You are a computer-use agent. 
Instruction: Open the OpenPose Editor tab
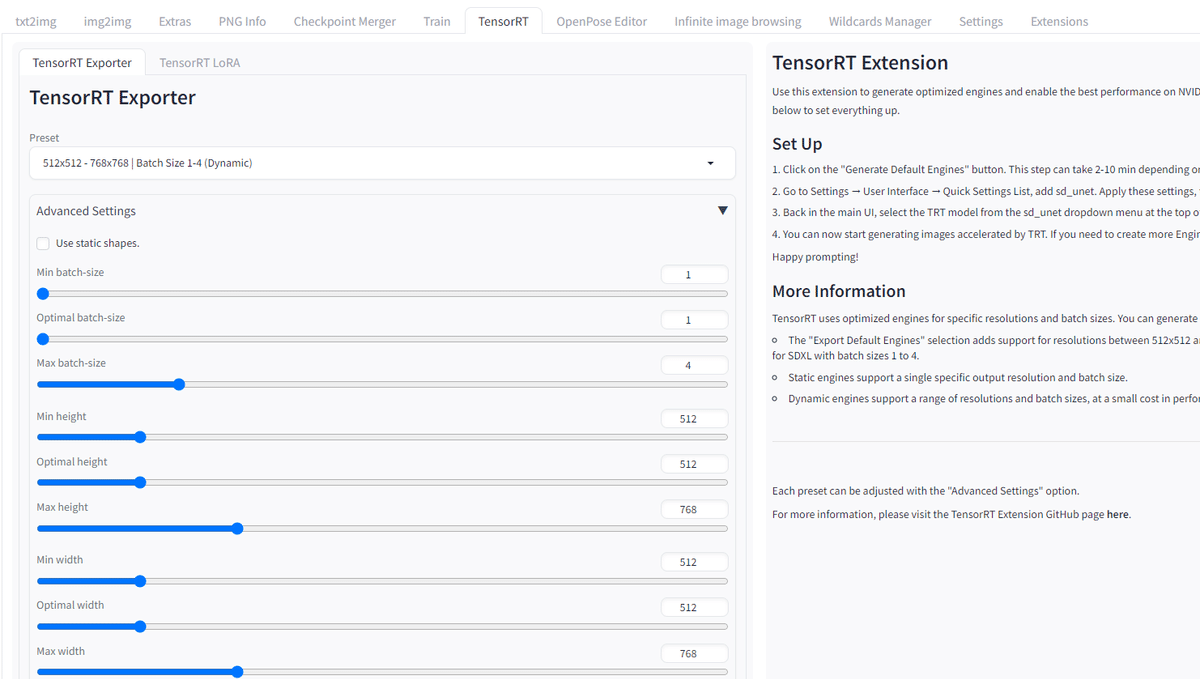602,21
